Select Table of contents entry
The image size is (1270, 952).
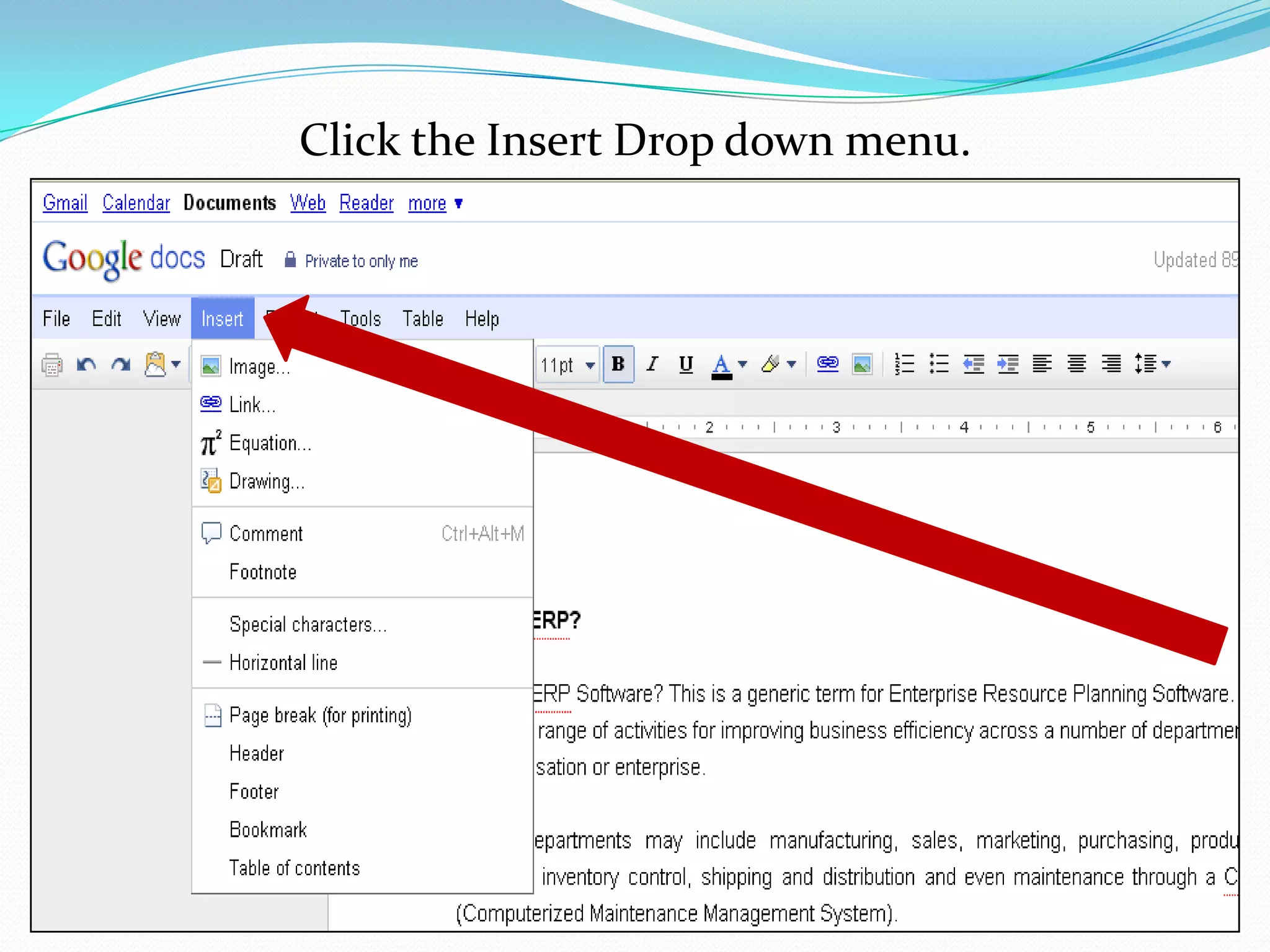pyautogui.click(x=363, y=868)
